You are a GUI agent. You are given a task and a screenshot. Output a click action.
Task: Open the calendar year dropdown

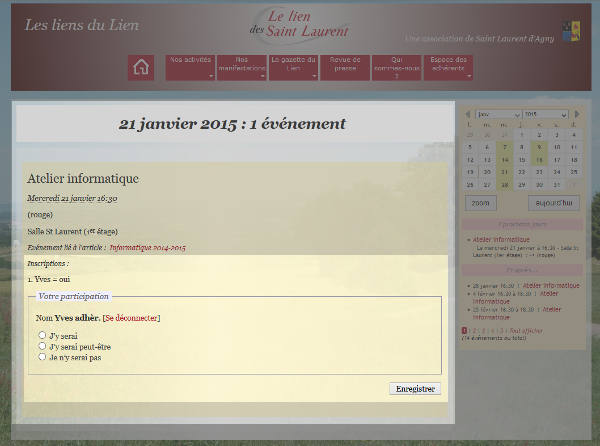(545, 115)
